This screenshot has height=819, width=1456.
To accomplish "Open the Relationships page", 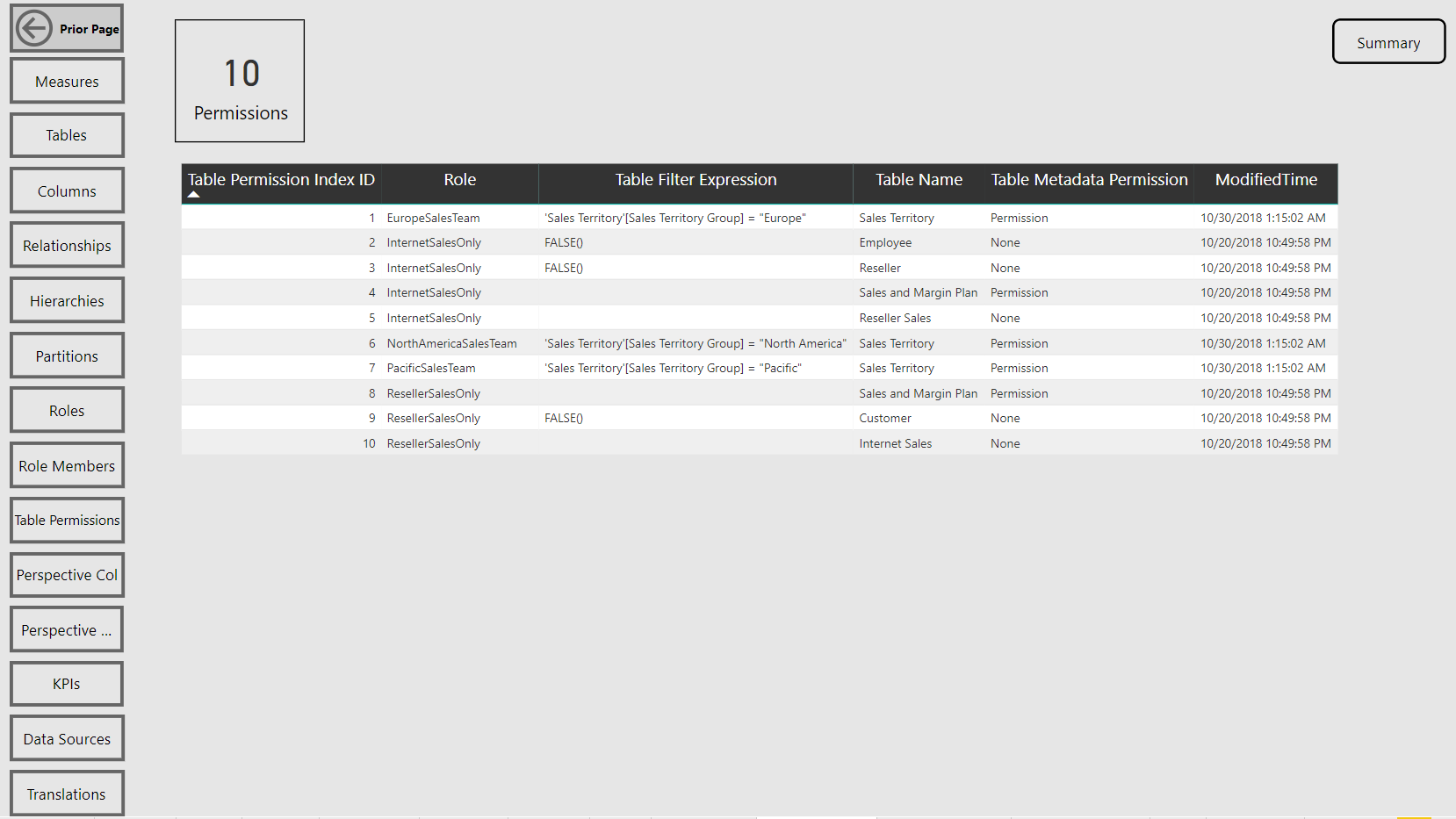I will [67, 245].
